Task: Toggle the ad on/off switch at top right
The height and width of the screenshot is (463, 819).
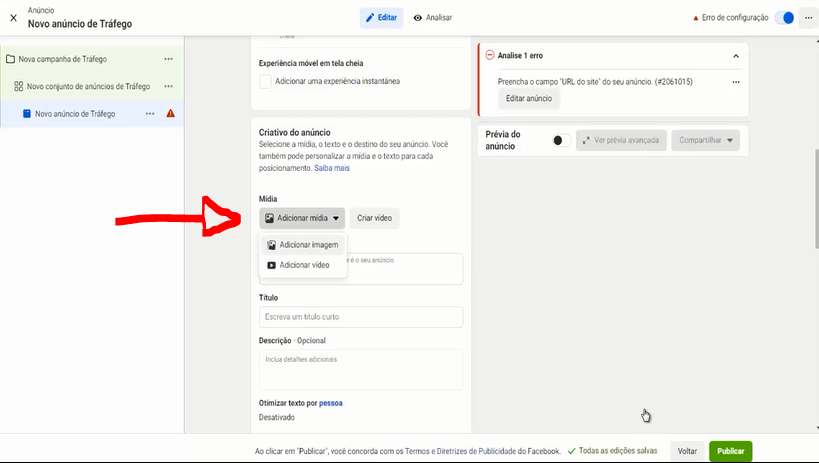Action: click(x=785, y=18)
